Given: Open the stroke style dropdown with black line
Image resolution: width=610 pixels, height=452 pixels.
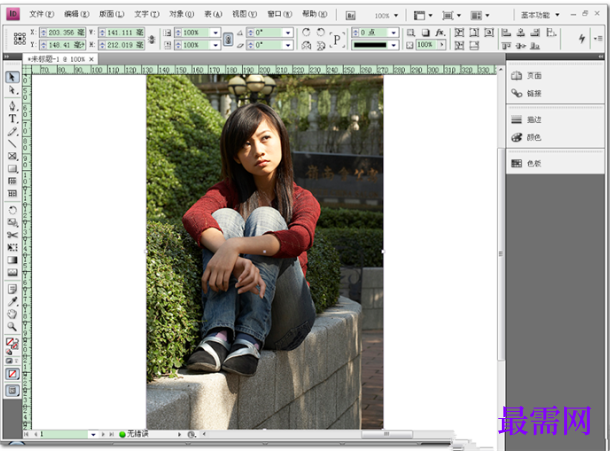Looking at the screenshot, I should [x=394, y=45].
